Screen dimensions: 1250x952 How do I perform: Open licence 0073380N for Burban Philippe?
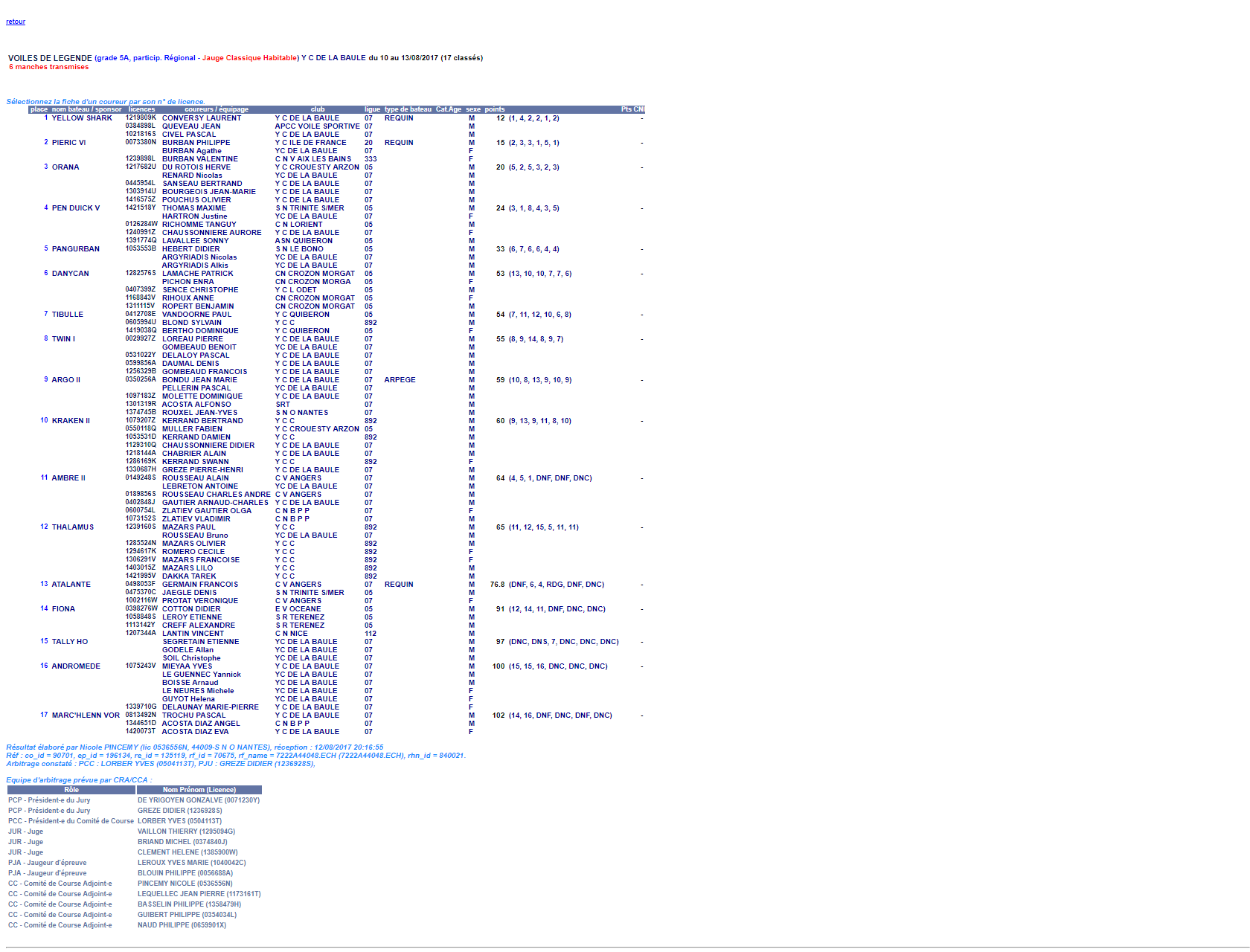(141, 143)
